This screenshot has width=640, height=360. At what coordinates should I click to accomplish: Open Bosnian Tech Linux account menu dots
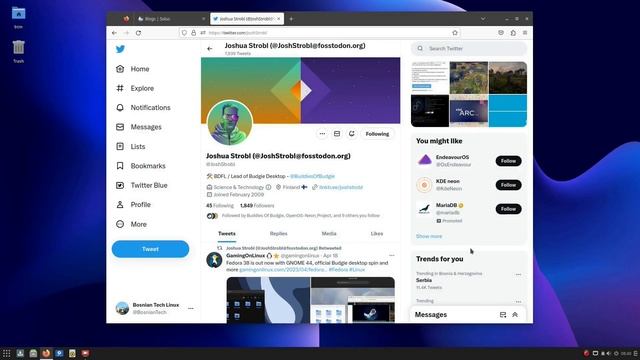tap(191, 309)
